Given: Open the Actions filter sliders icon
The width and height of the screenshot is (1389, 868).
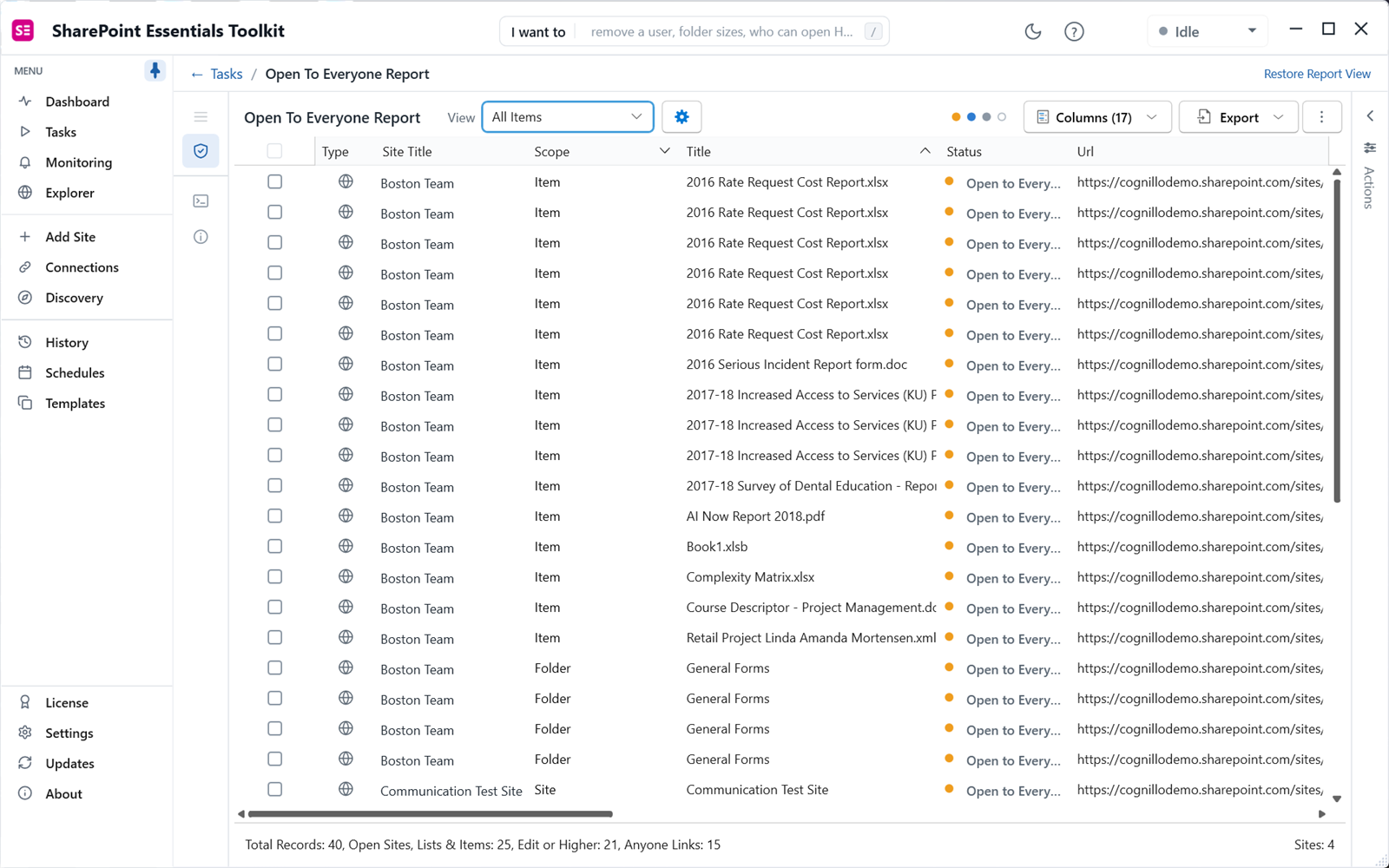Looking at the screenshot, I should [1370, 148].
